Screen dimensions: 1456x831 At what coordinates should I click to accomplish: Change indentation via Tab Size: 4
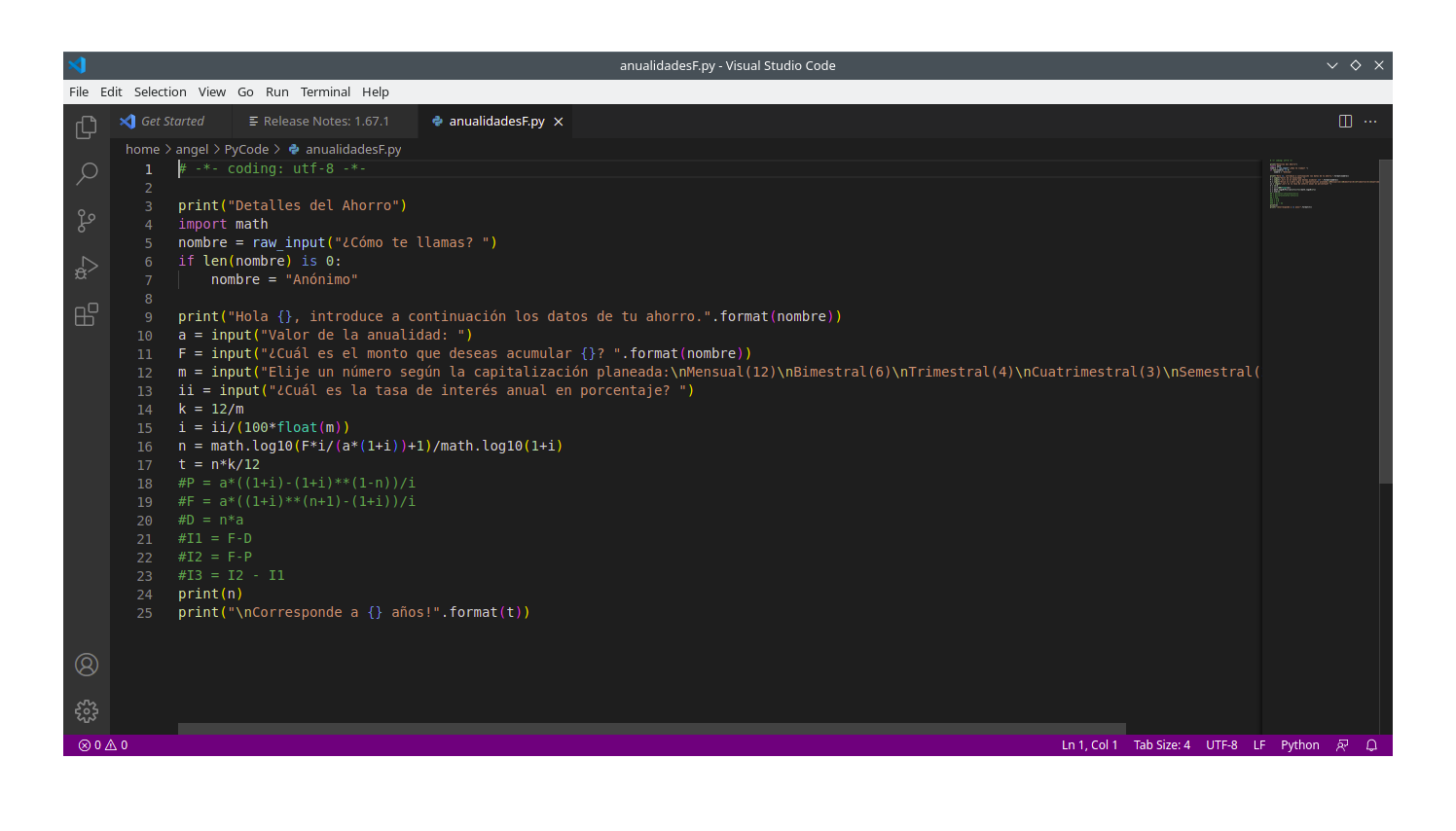point(1162,745)
